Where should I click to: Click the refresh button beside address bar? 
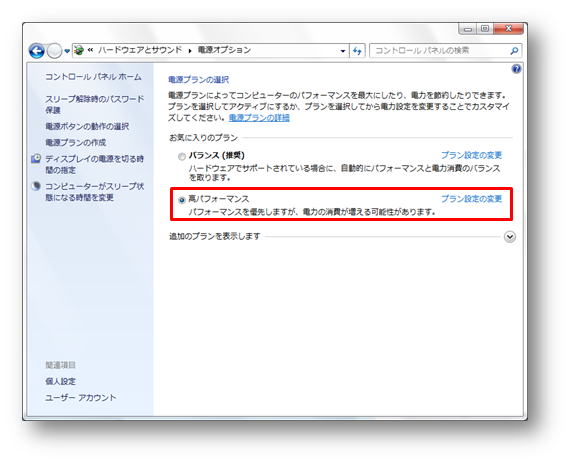pyautogui.click(x=357, y=51)
